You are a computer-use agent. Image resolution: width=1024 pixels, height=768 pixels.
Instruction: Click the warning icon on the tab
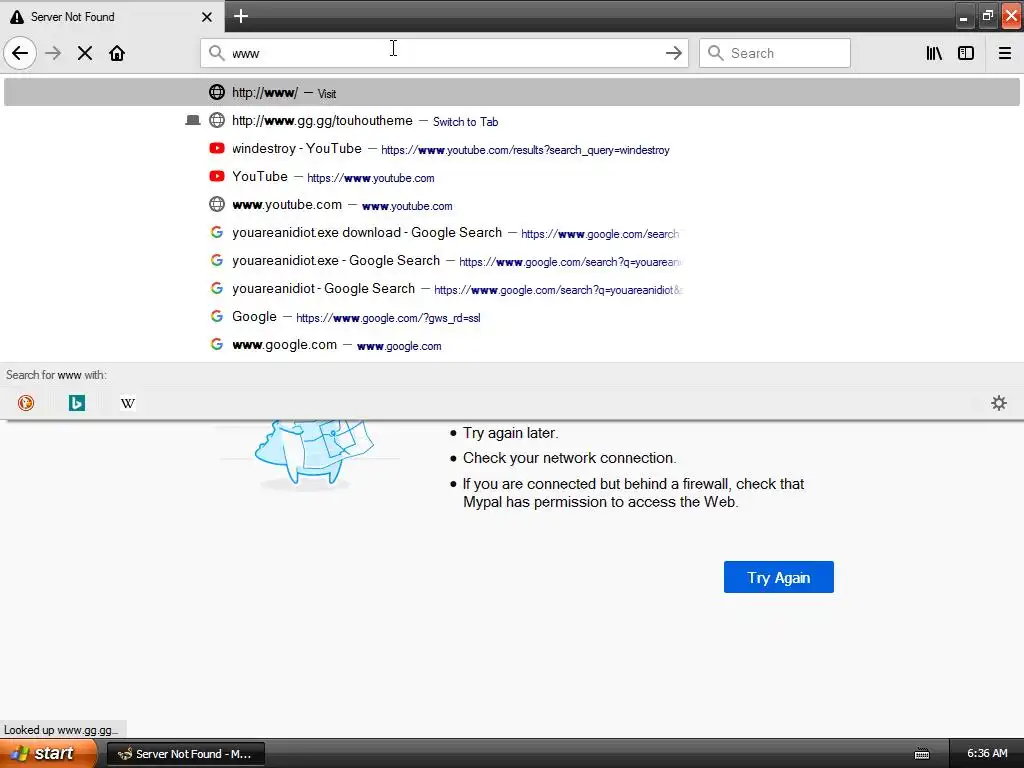point(17,17)
